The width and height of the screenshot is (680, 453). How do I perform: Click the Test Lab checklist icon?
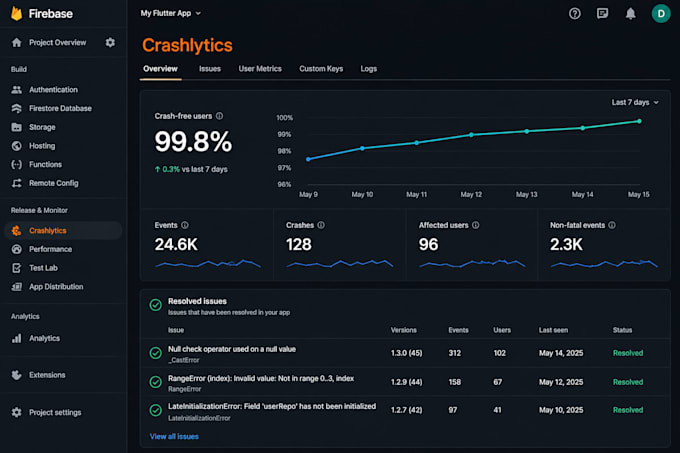(x=16, y=268)
